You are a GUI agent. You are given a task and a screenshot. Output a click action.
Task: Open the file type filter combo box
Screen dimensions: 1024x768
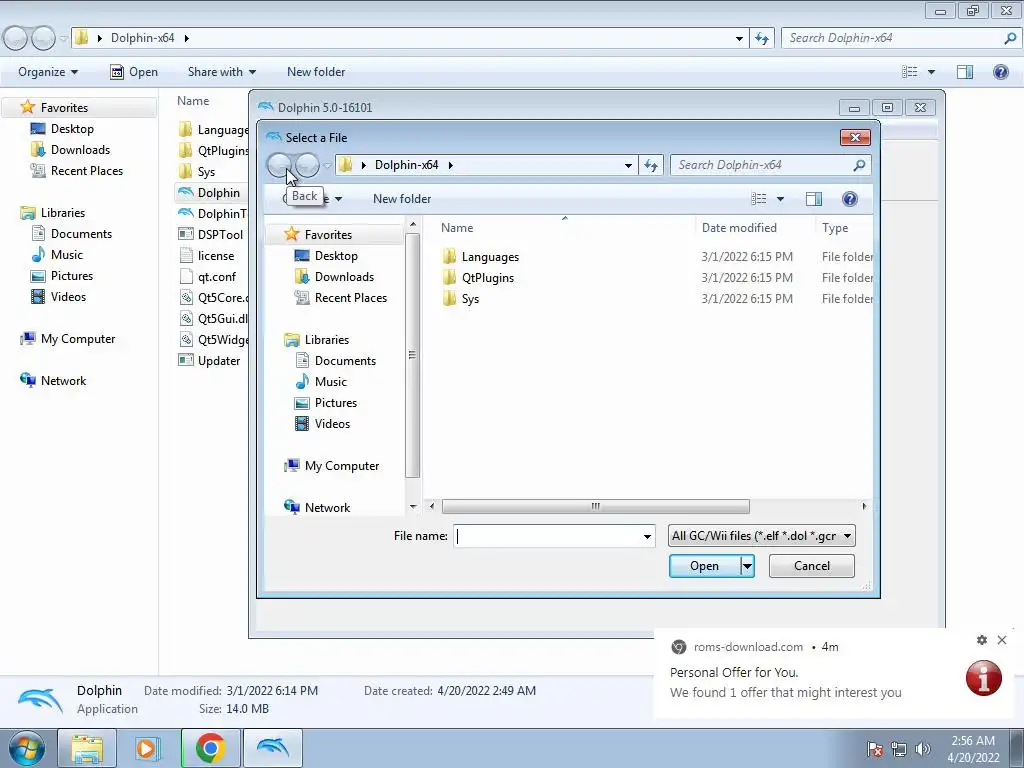point(761,536)
